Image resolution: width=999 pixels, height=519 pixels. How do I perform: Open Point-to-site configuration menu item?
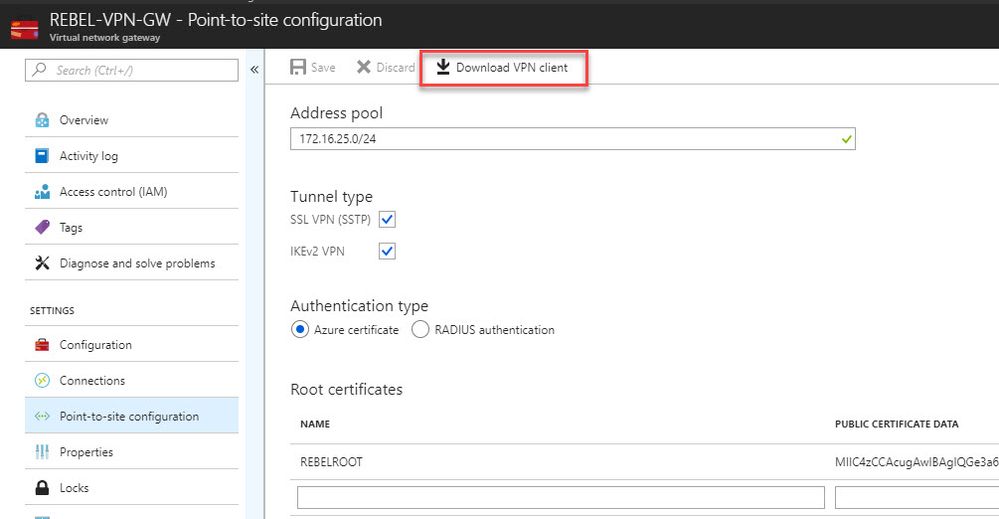[x=129, y=417]
